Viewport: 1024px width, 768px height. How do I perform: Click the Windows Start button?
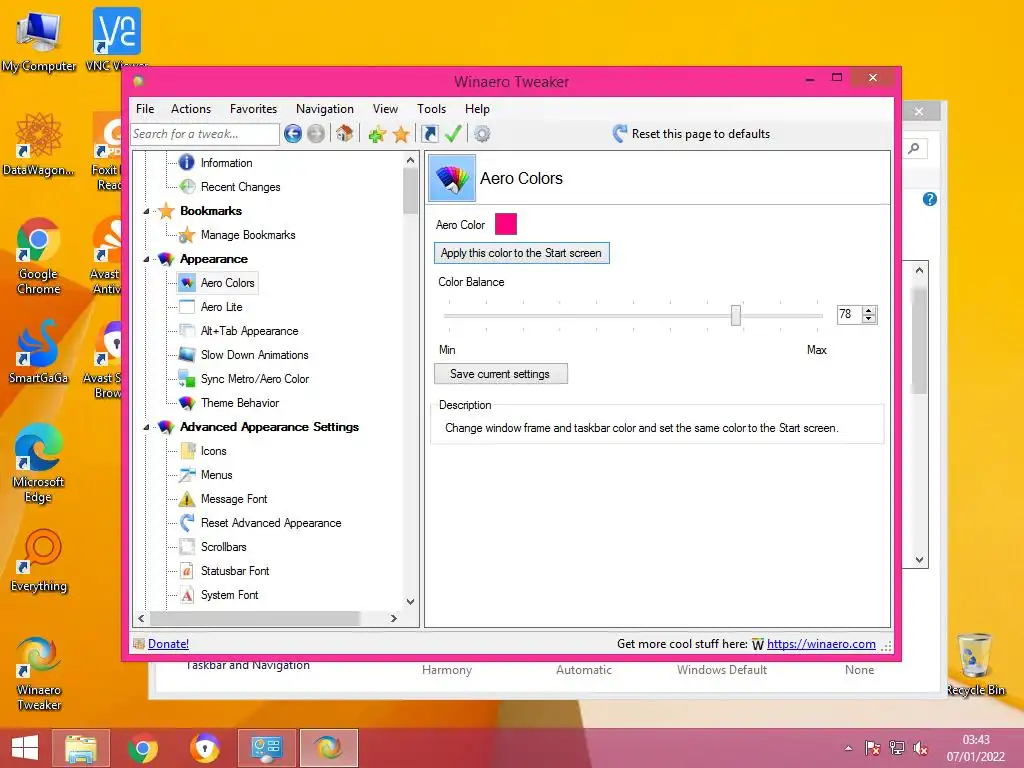pos(24,748)
